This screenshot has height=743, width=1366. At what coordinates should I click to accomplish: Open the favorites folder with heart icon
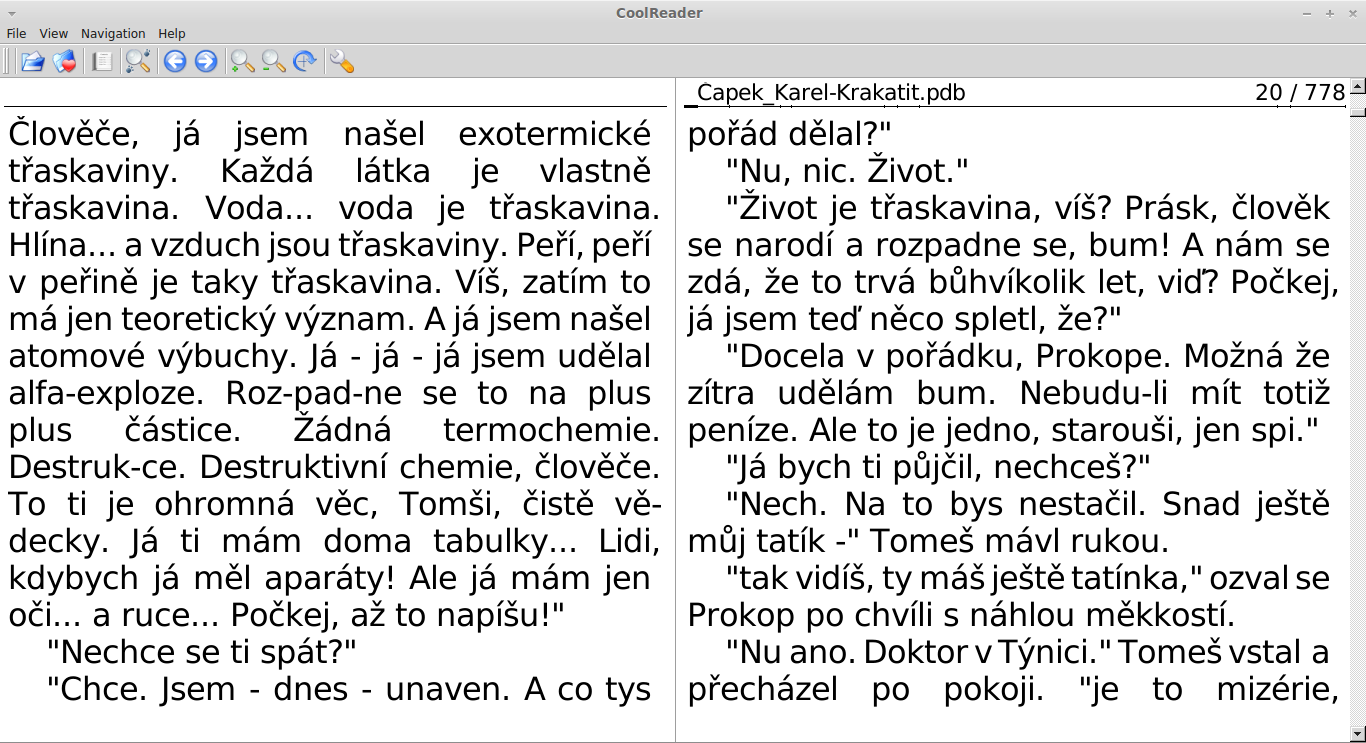64,62
